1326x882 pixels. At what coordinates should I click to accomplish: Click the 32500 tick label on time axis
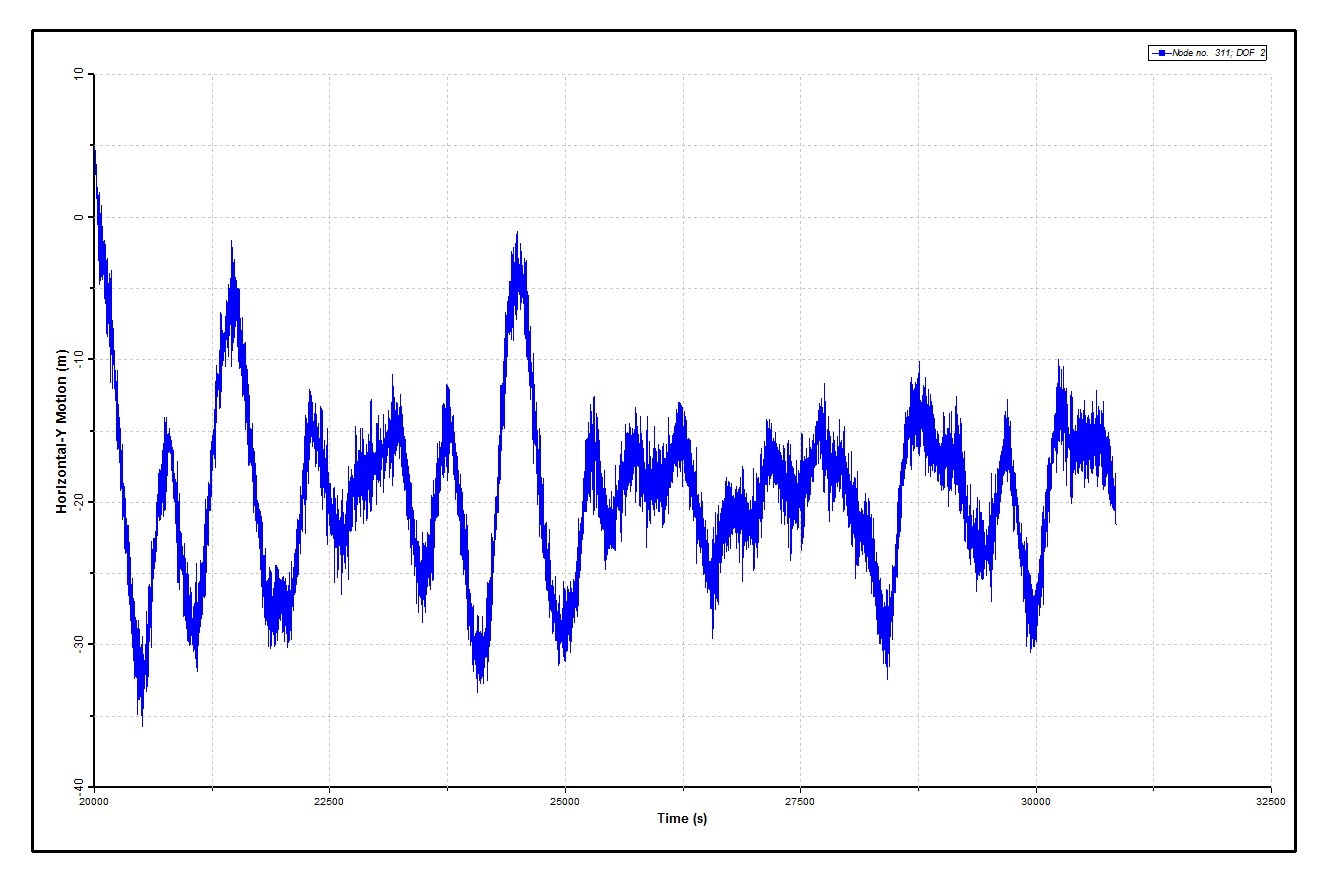1271,801
